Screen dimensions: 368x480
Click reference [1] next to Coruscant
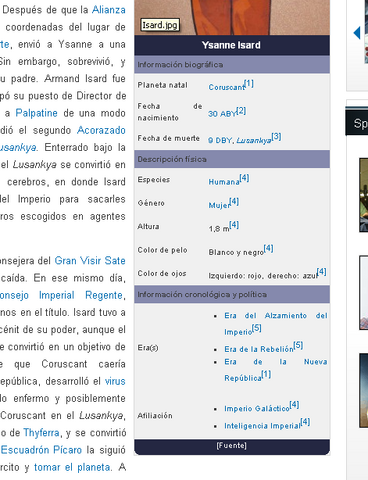pyautogui.click(x=249, y=84)
